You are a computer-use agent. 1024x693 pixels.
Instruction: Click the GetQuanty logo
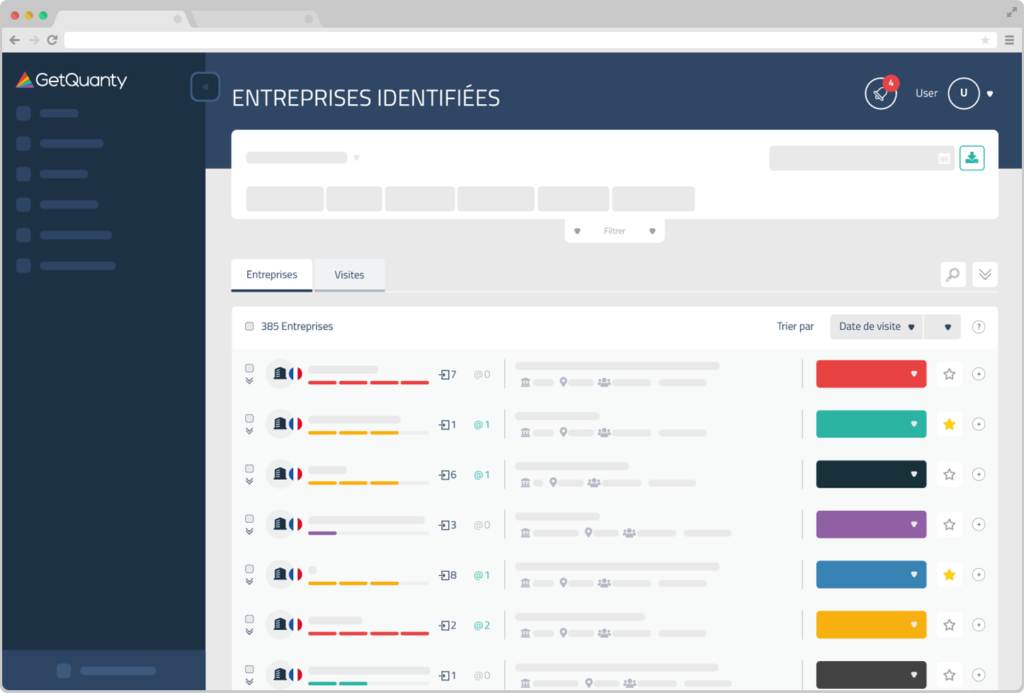click(72, 81)
